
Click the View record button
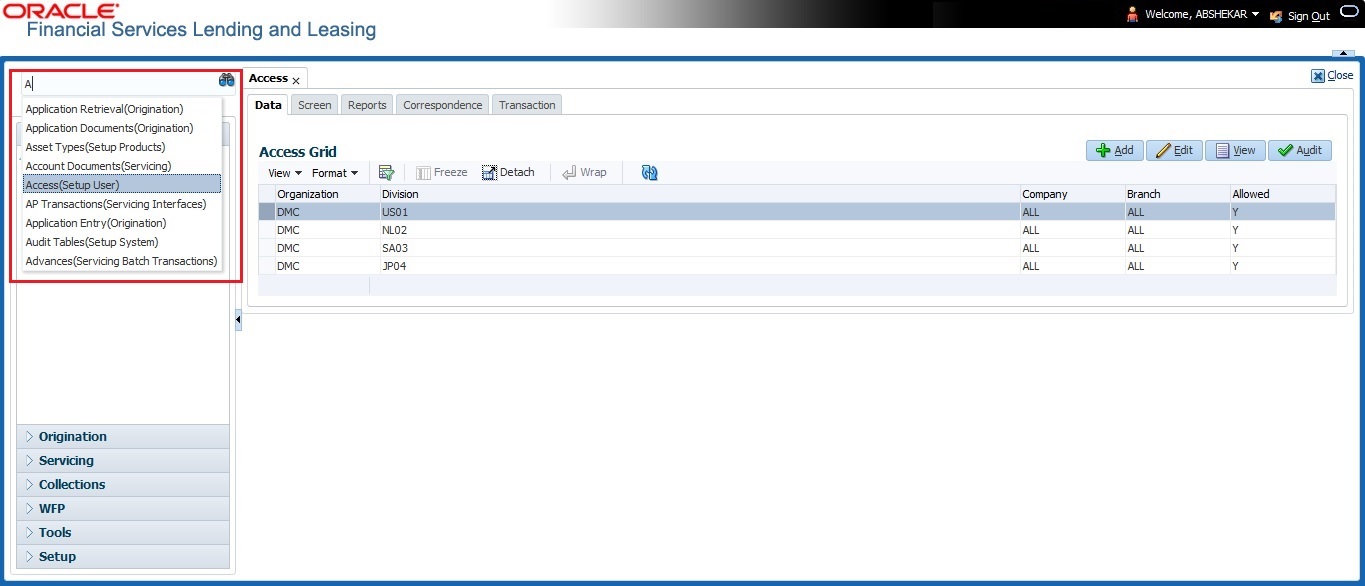coord(1235,150)
